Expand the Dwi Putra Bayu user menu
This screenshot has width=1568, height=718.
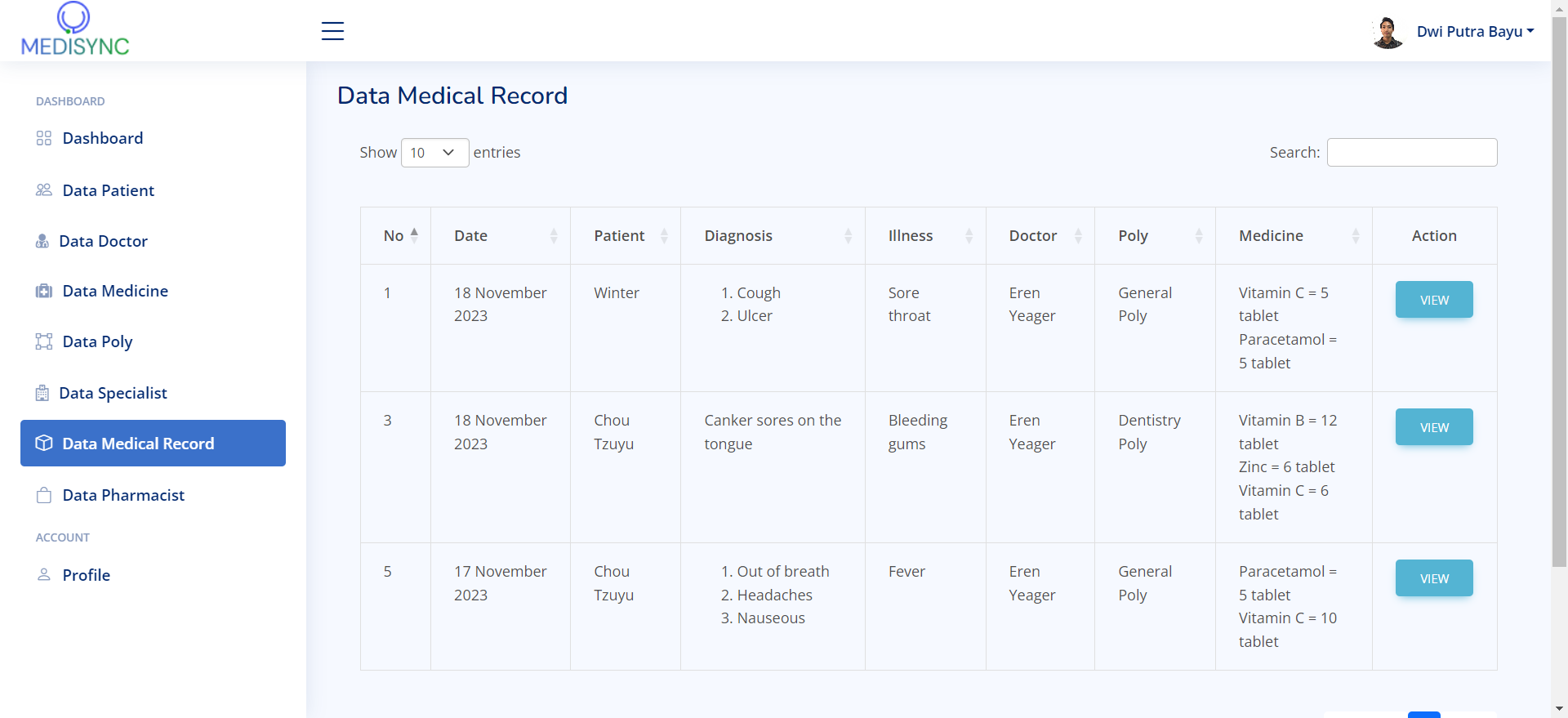(1475, 32)
